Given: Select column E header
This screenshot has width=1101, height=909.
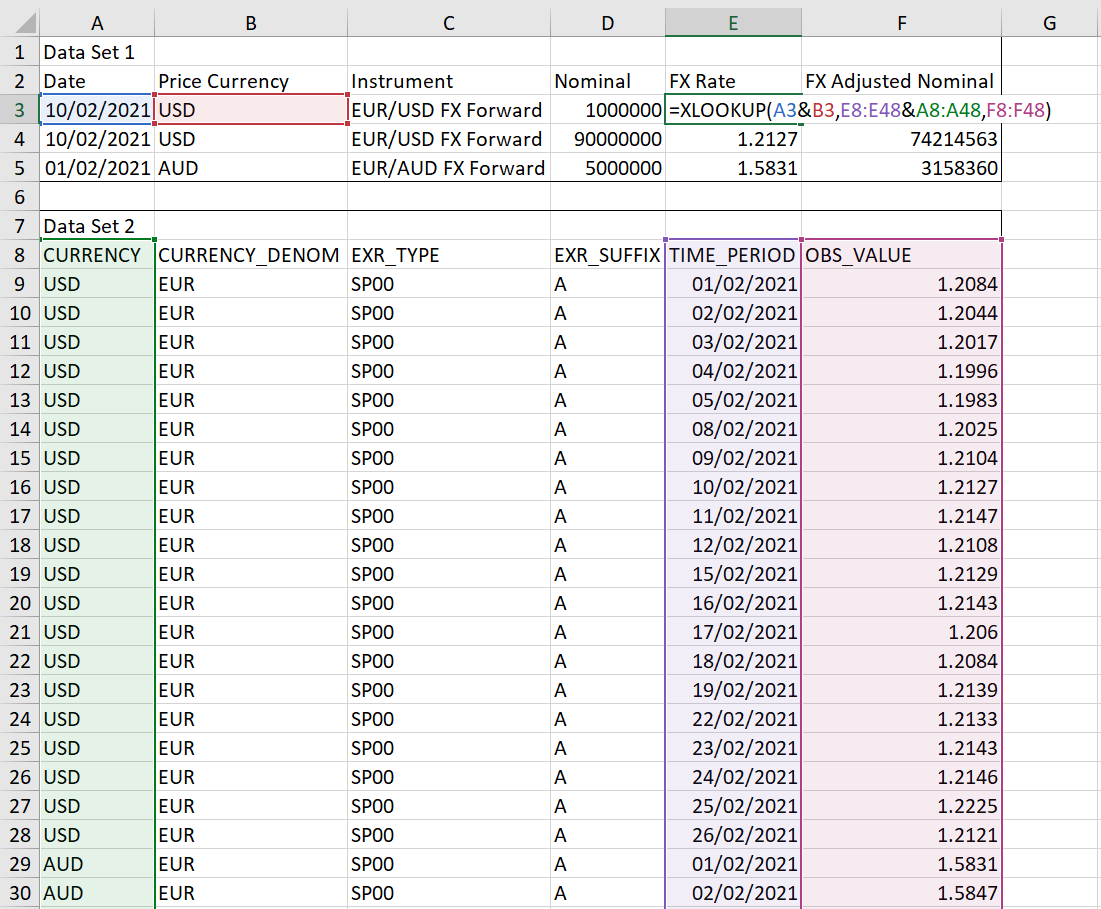Looking at the screenshot, I should pos(733,22).
